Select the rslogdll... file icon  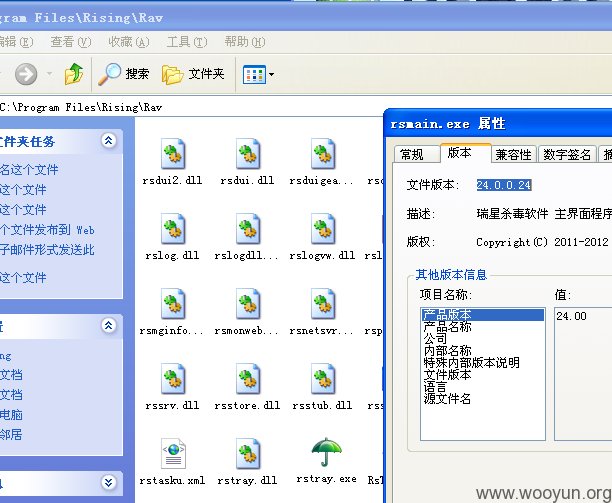point(248,229)
